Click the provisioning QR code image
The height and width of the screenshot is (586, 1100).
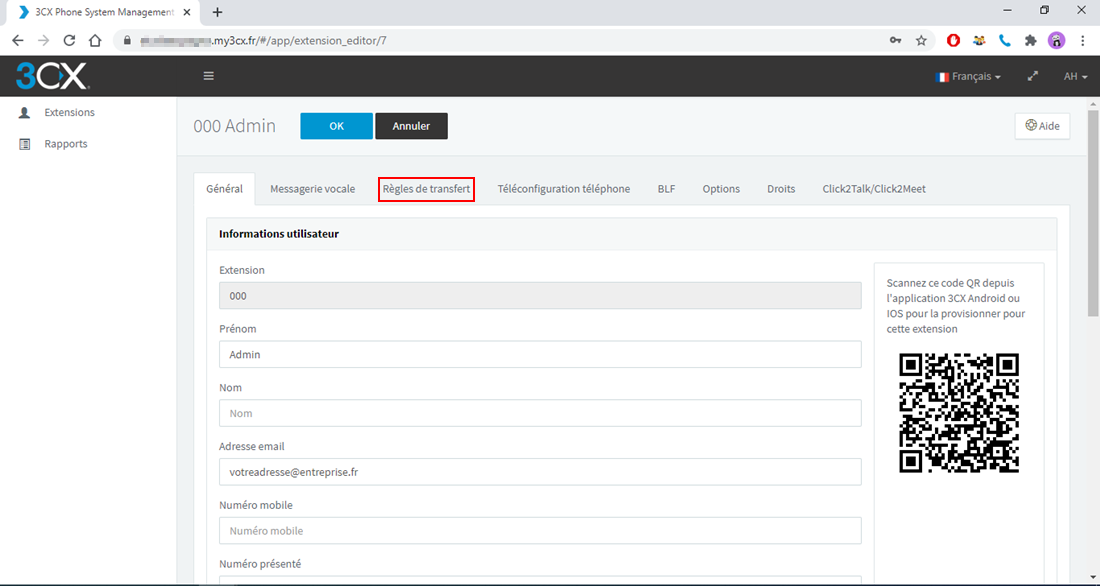(958, 413)
